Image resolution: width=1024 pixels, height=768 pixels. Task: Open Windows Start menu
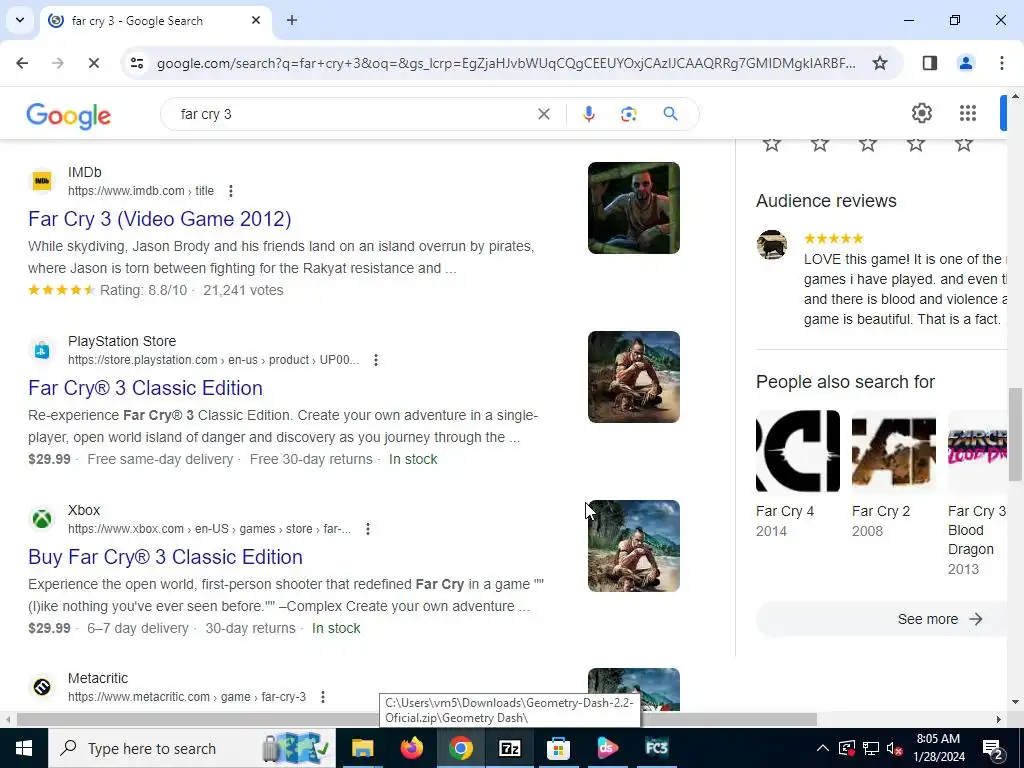coord(24,748)
